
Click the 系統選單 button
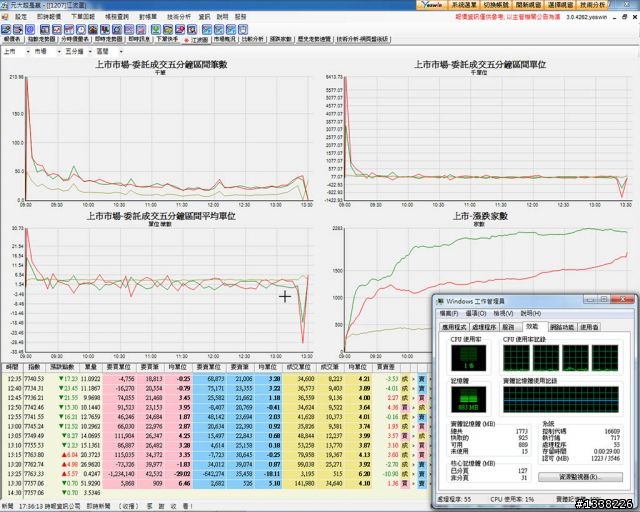[x=464, y=5]
